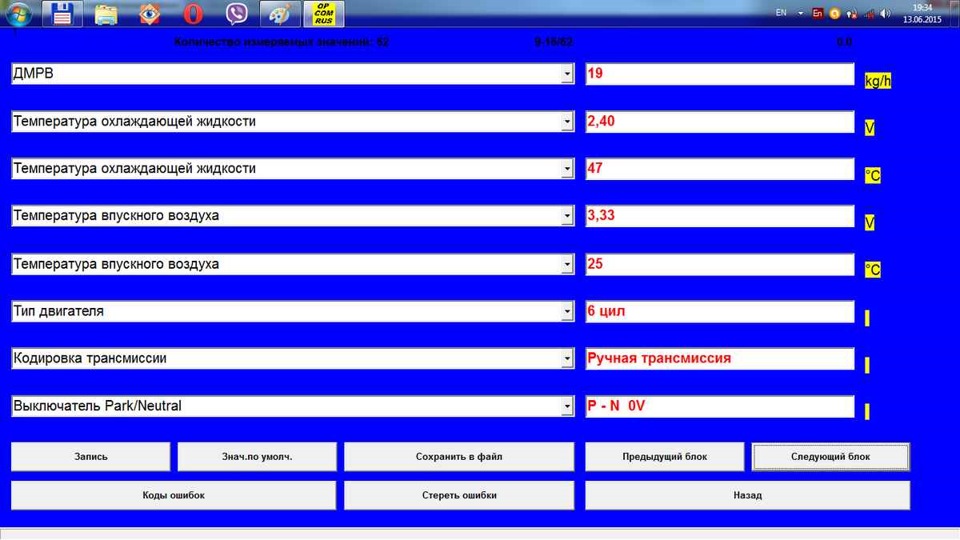Click the Знач.по умолч. button
The width and height of the screenshot is (960, 540).
257,457
